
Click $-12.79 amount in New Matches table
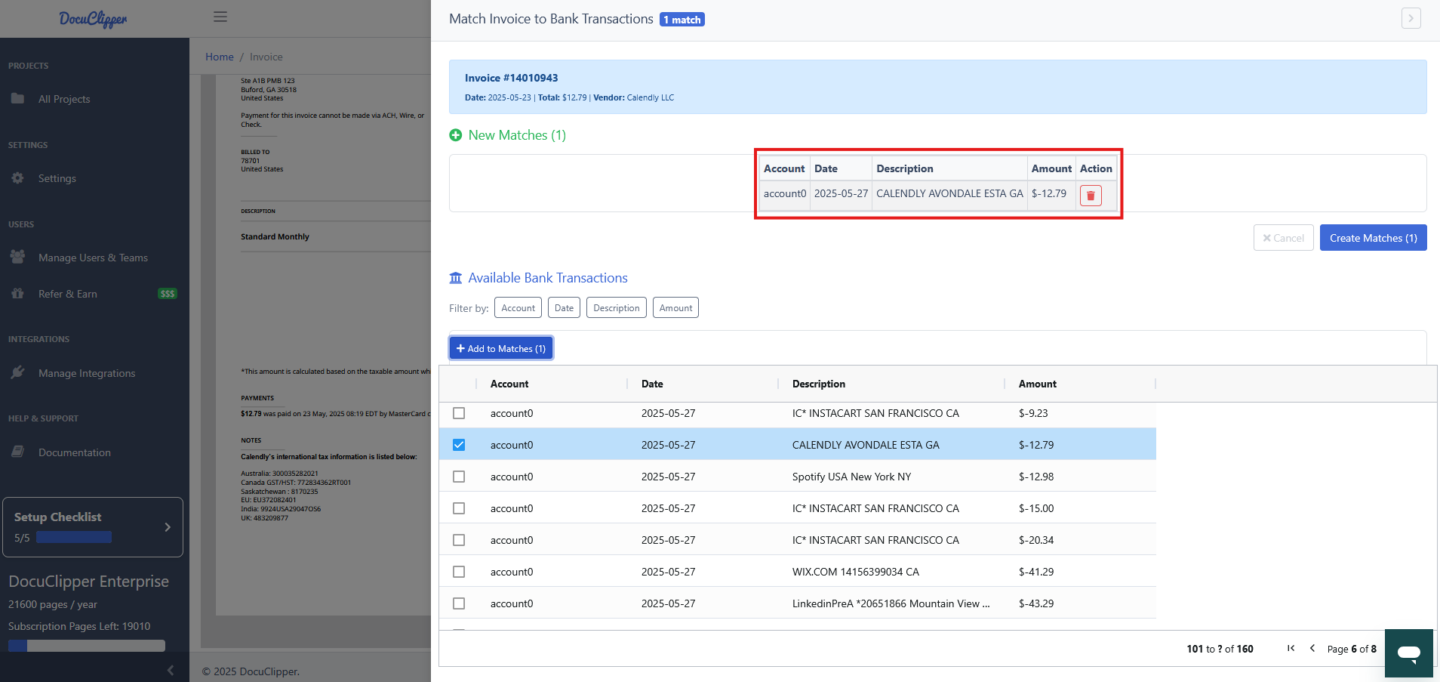pos(1049,194)
